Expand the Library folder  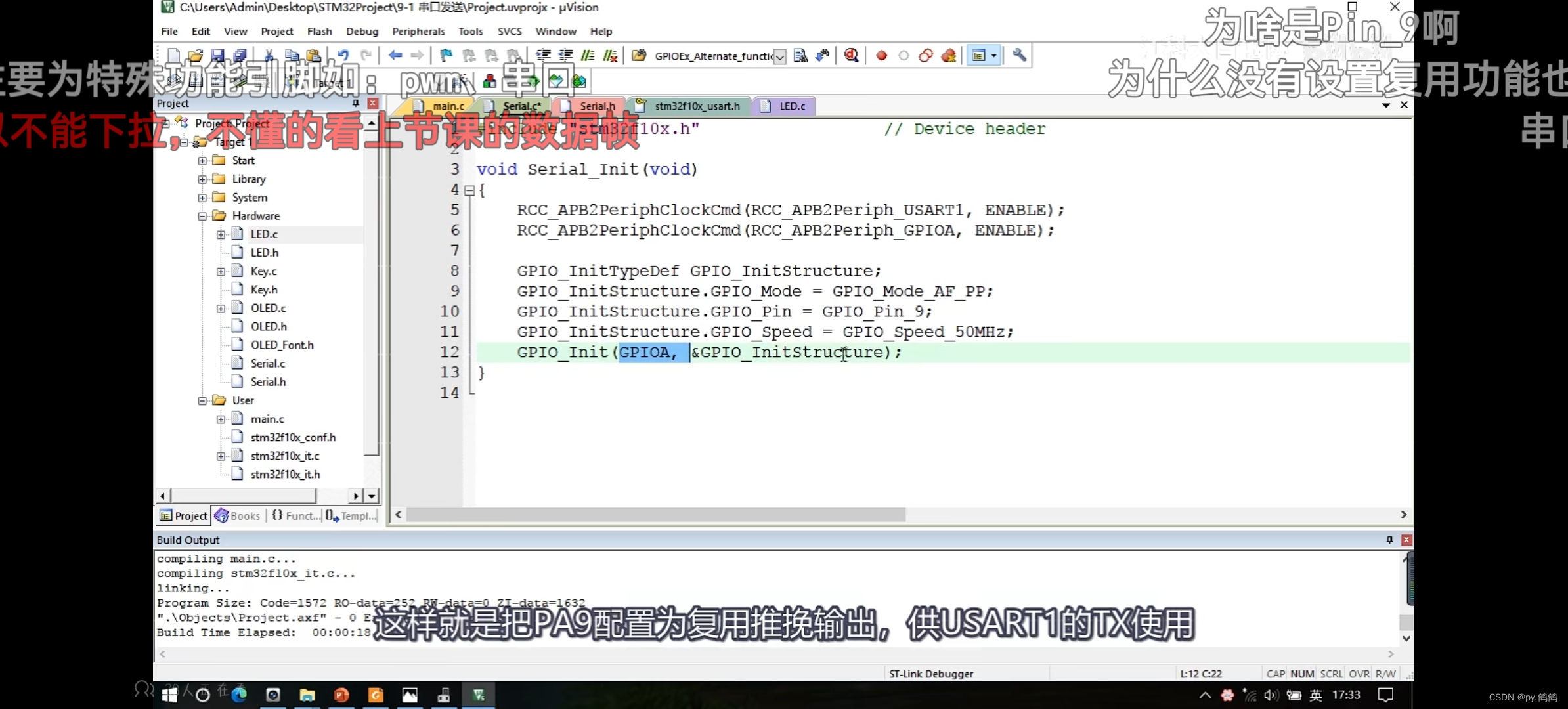tap(202, 179)
